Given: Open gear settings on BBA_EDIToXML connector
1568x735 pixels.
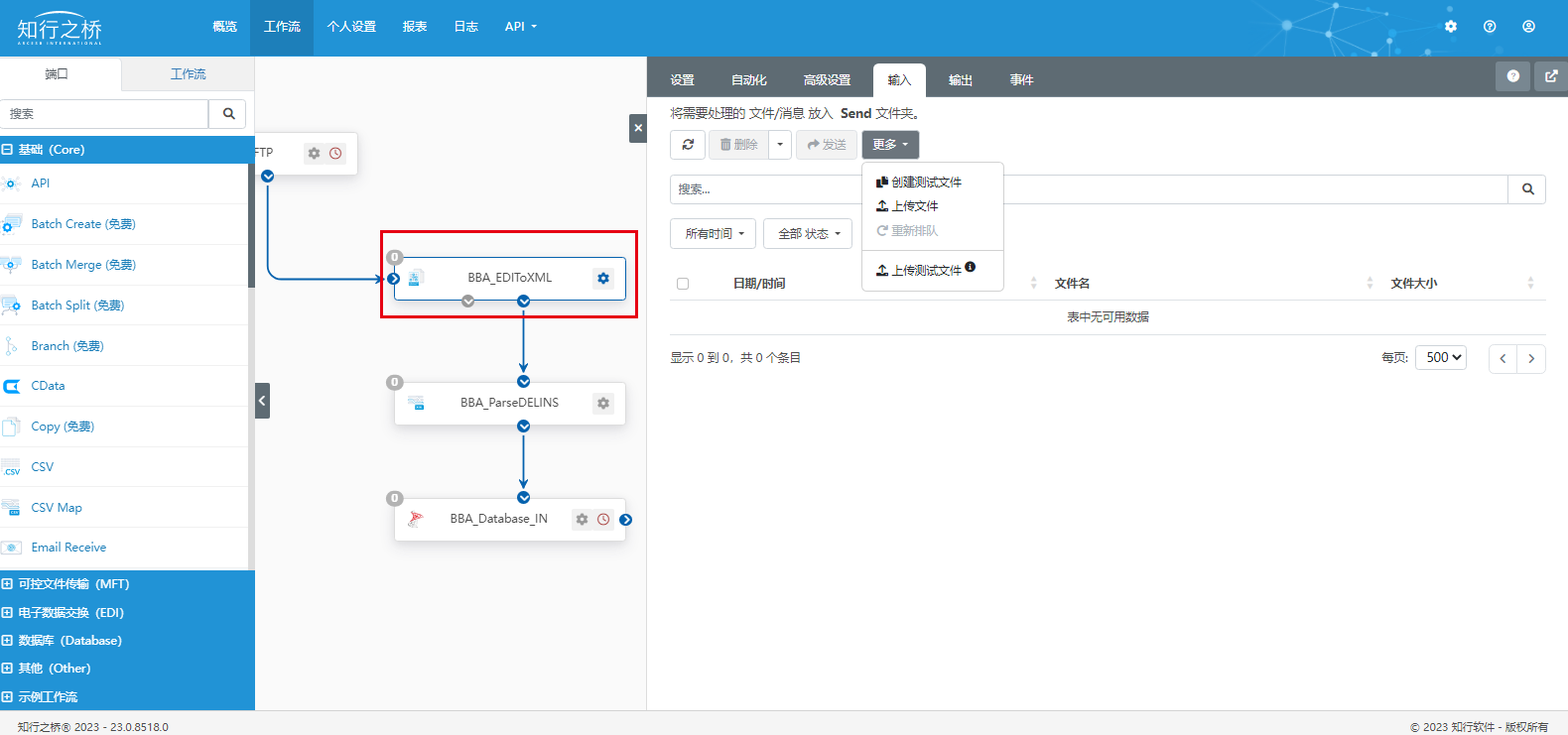Looking at the screenshot, I should coord(603,279).
